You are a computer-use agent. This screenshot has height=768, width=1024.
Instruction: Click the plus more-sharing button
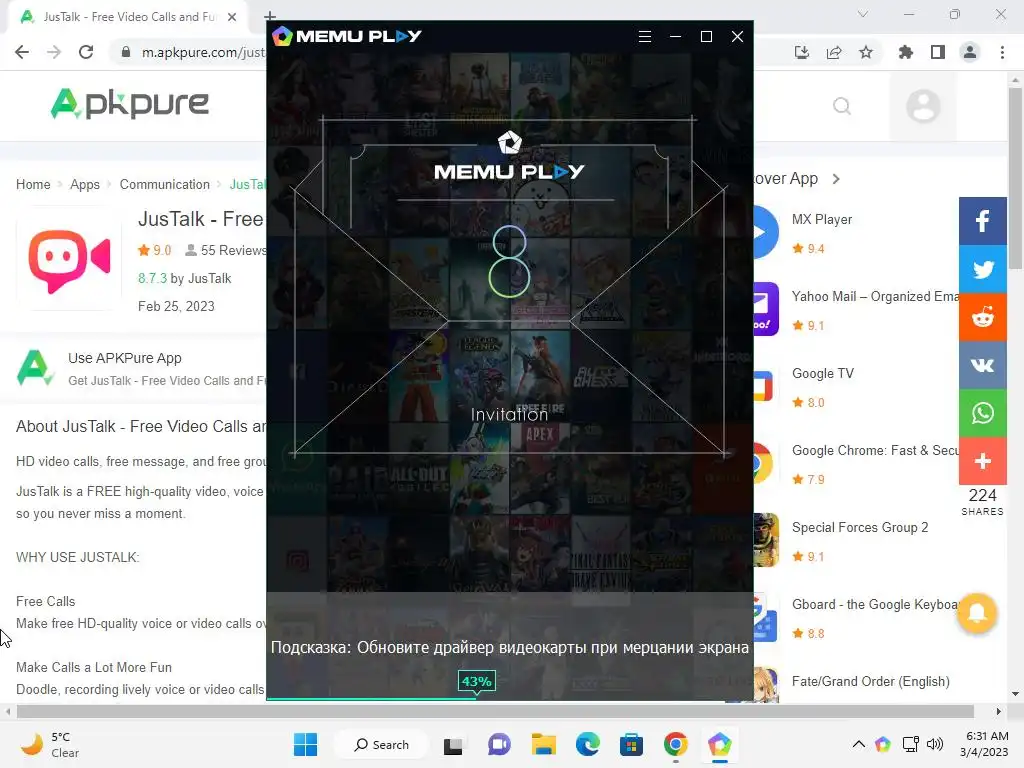click(982, 461)
